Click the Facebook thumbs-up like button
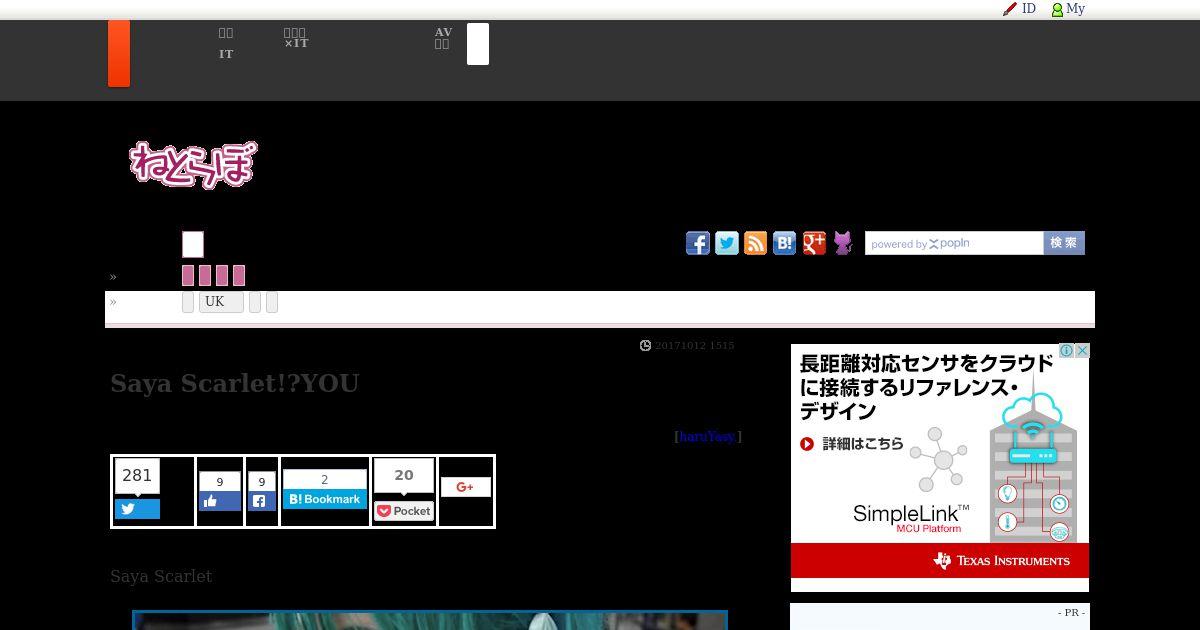Image resolution: width=1200 pixels, height=630 pixels. [220, 501]
